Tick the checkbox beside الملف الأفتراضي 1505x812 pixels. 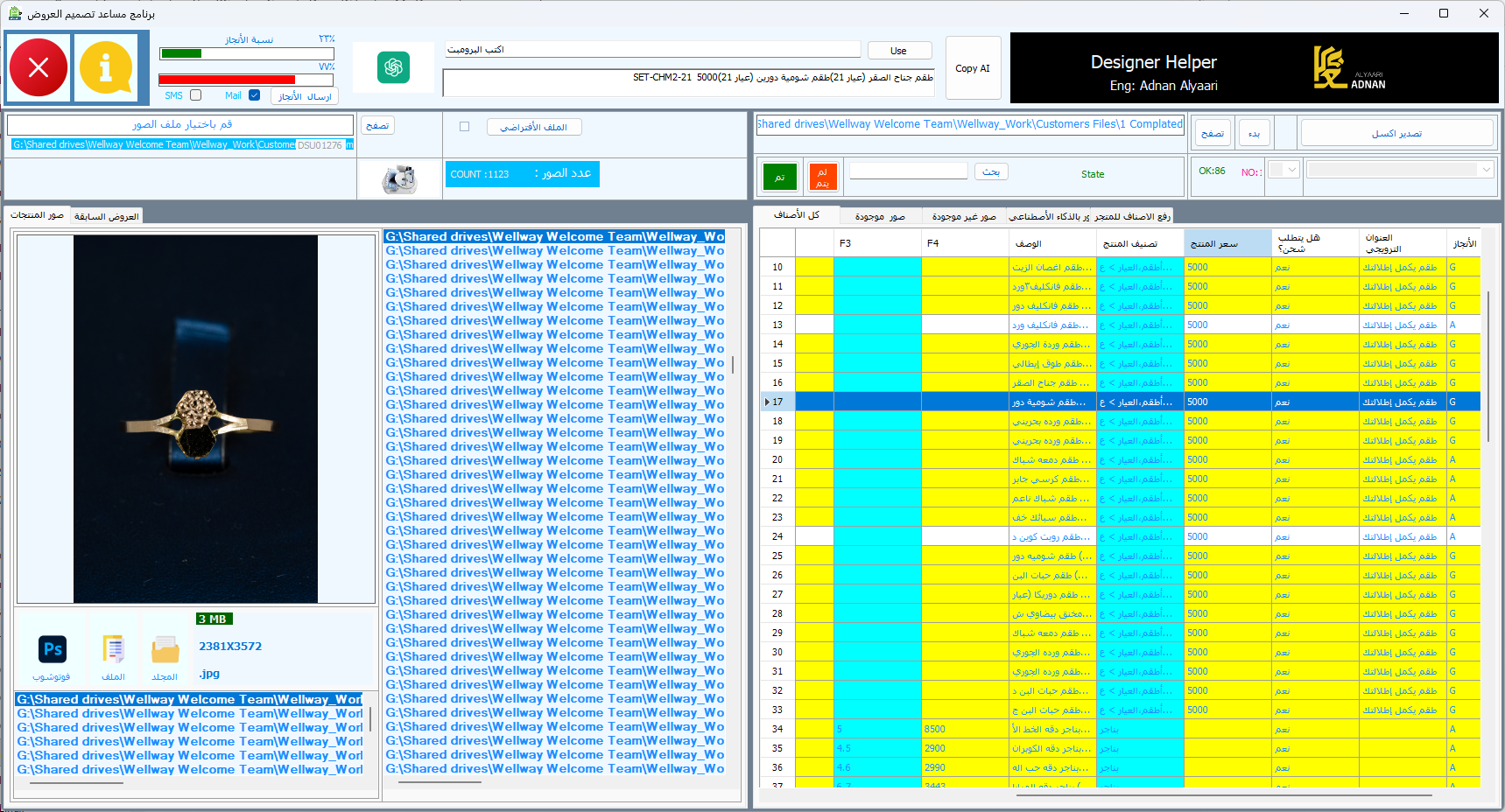click(464, 127)
